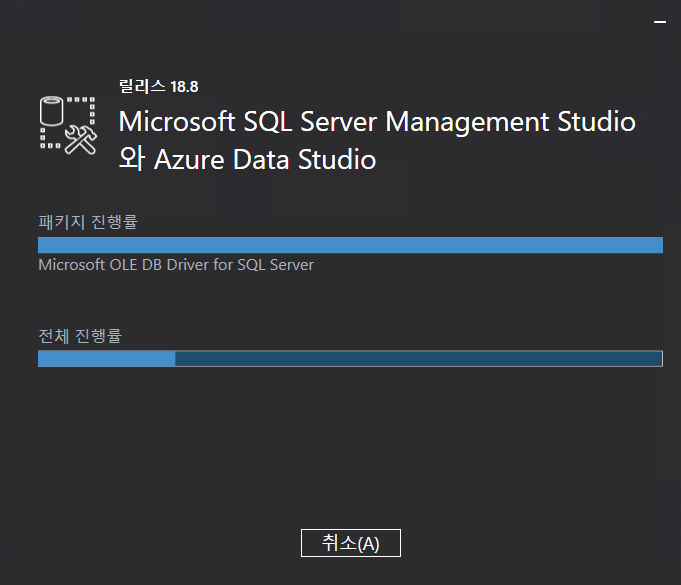The image size is (681, 585).
Task: Click the Microsoft SQL Server Management Studio title
Action: (377, 121)
